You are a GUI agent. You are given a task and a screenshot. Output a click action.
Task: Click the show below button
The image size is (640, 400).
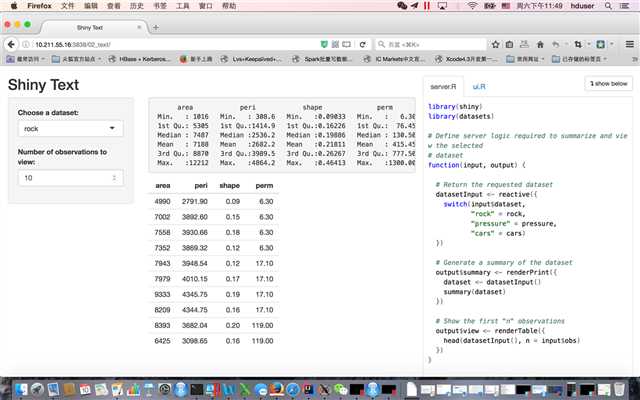coord(608,83)
